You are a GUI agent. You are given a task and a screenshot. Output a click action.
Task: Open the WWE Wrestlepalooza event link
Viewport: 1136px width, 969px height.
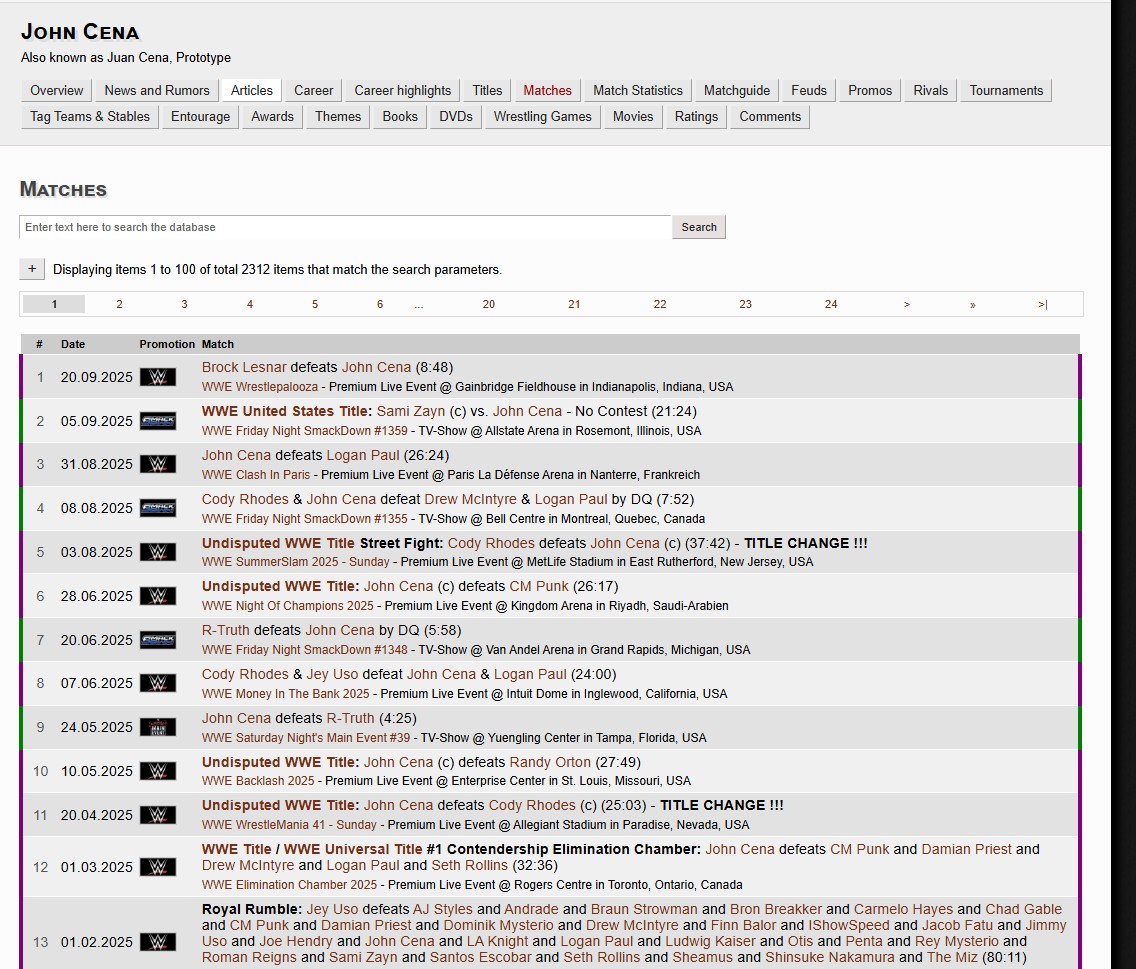click(259, 387)
